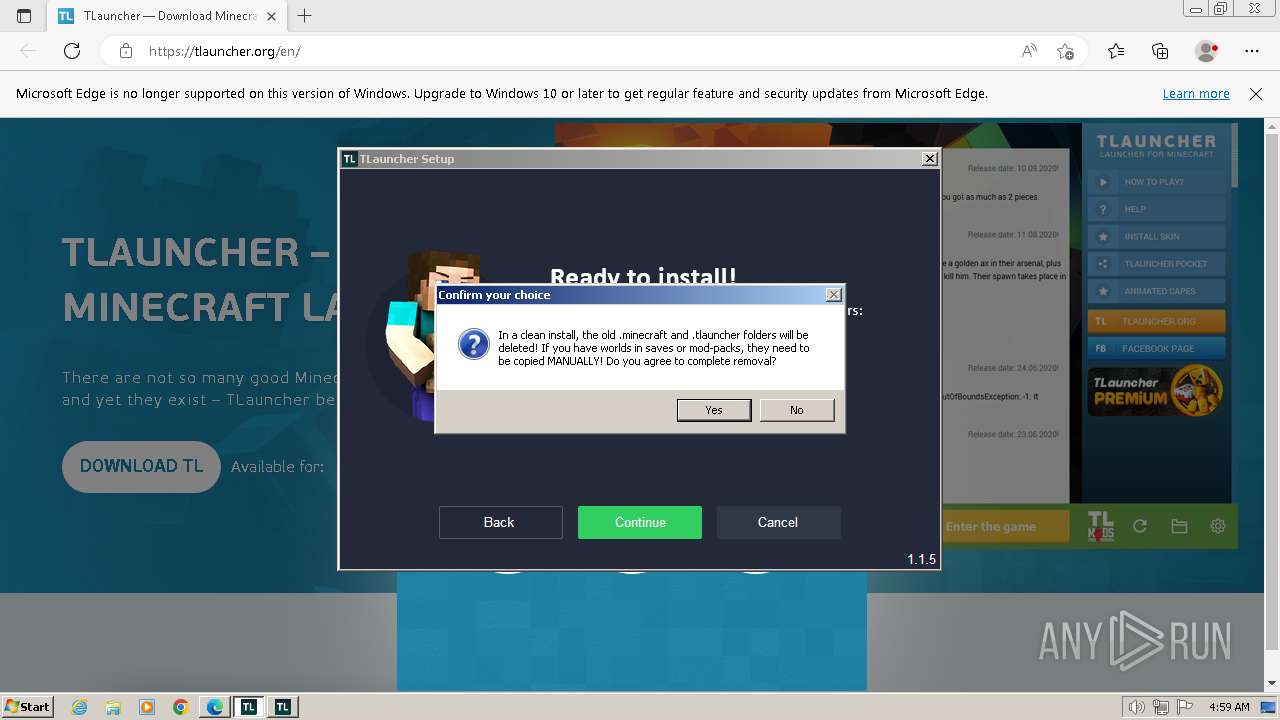This screenshot has width=1280, height=720.
Task: Click the settings gear in launcher preview
Action: [x=1218, y=526]
